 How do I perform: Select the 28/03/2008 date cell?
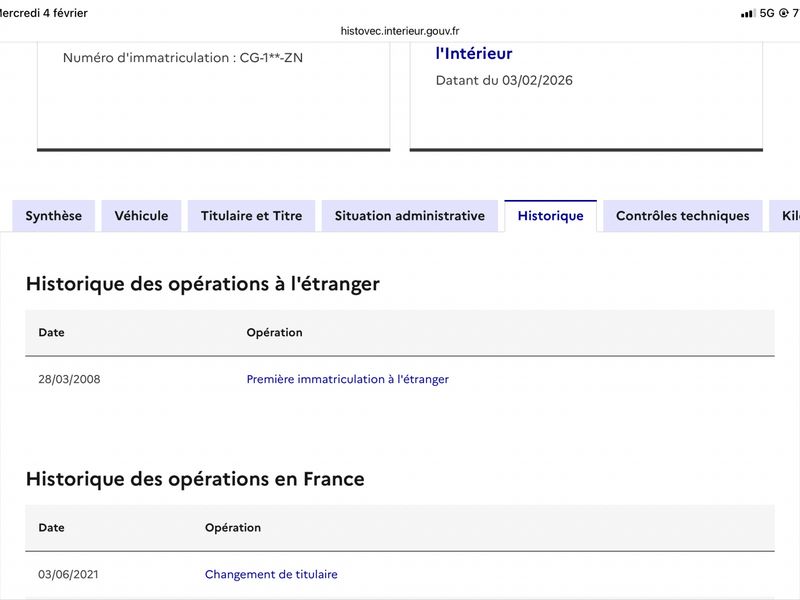coord(69,380)
